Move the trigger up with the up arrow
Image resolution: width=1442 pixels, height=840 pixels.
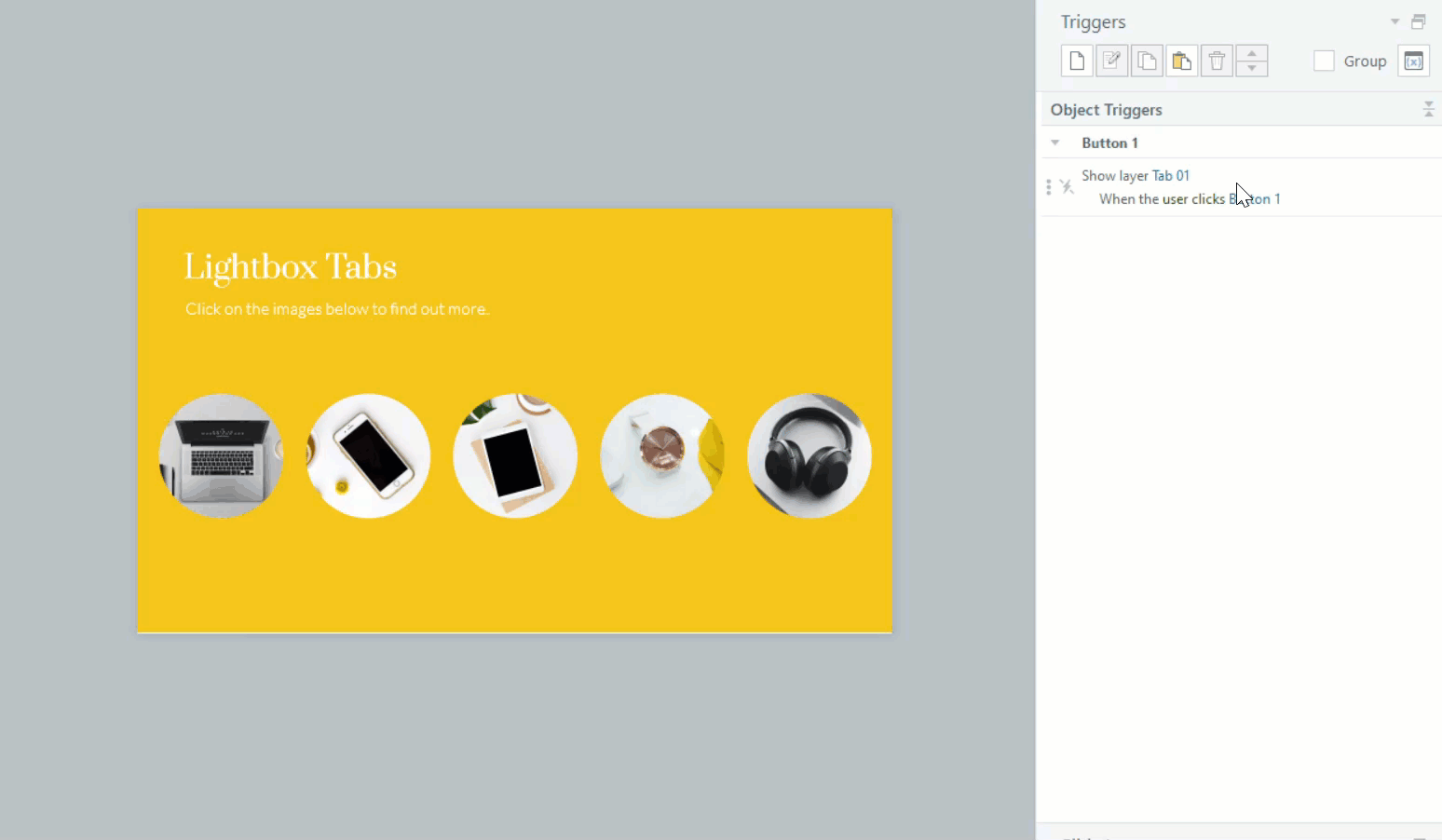tap(1252, 53)
